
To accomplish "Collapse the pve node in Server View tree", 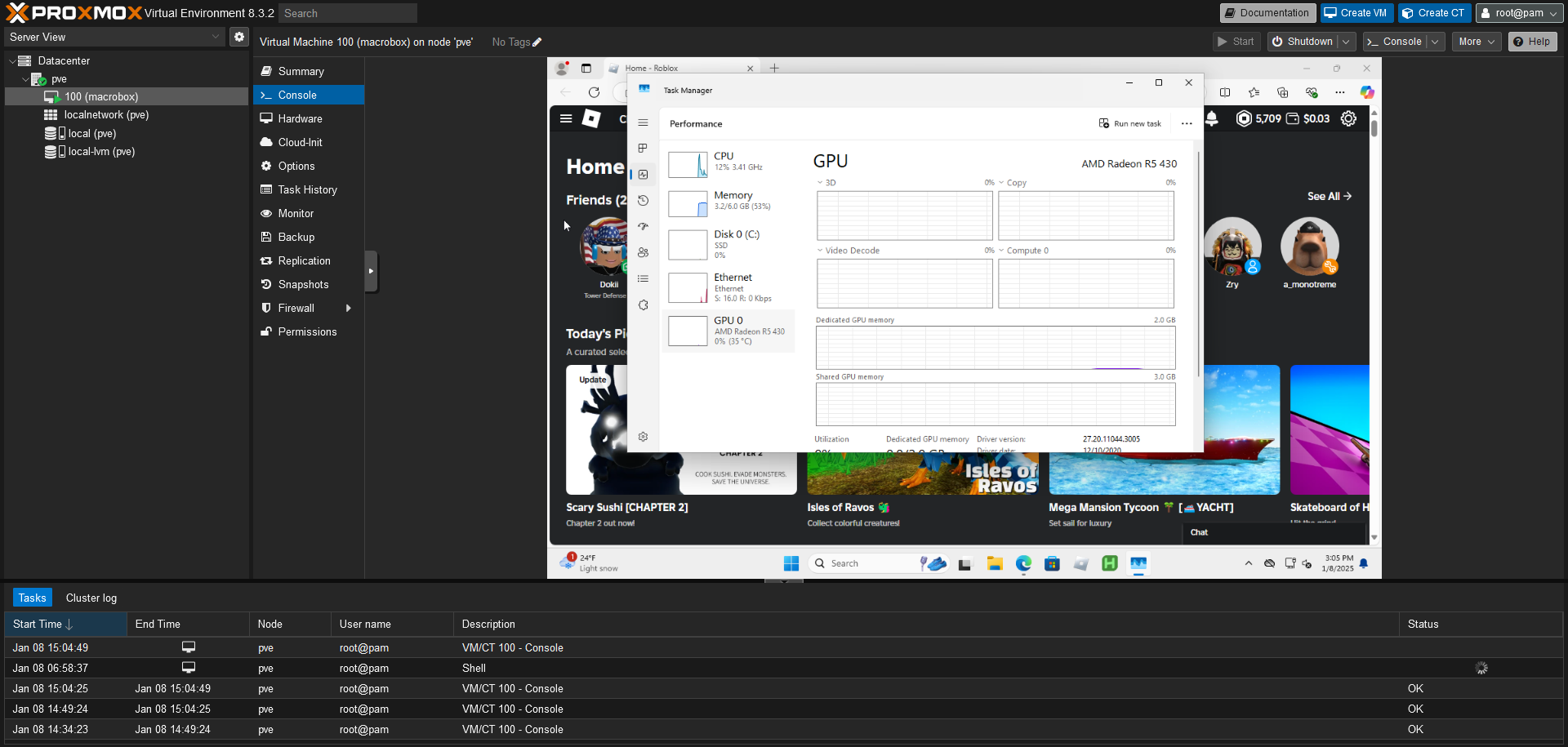I will [x=24, y=78].
